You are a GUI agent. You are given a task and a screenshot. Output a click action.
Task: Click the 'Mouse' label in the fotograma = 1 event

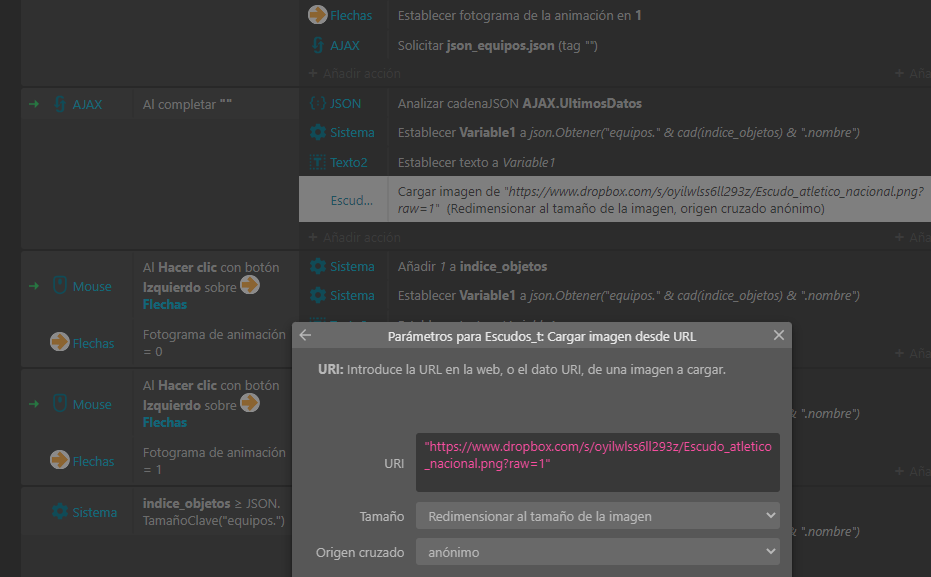coord(92,404)
